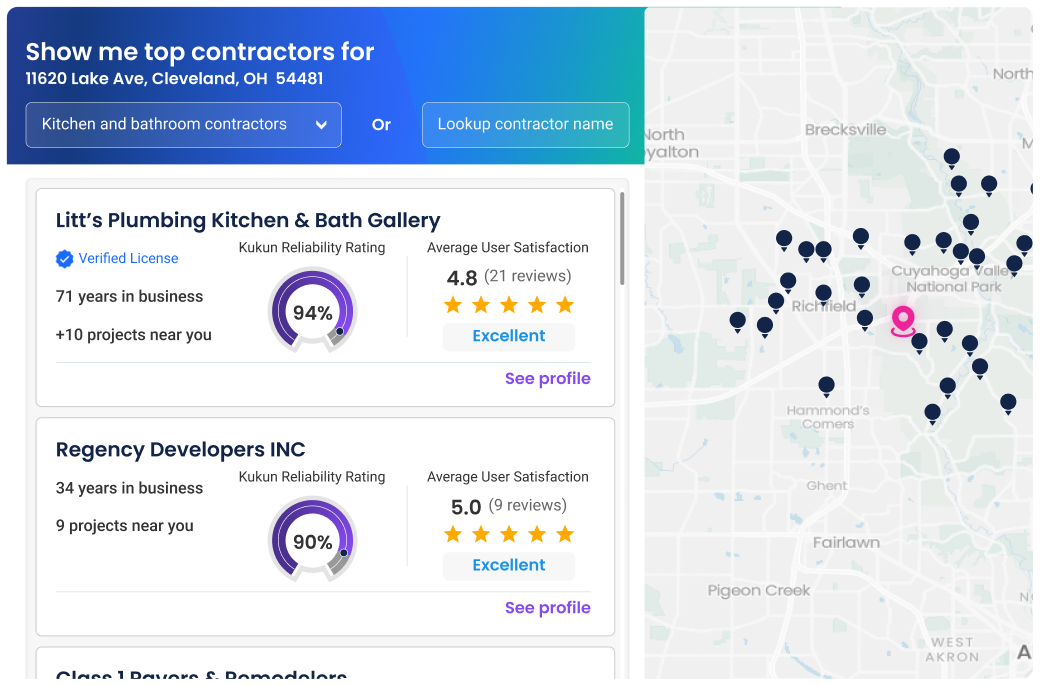The image size is (1040, 686).
Task: Click the 90% Kukun Reliability Rating gauge
Action: (312, 542)
